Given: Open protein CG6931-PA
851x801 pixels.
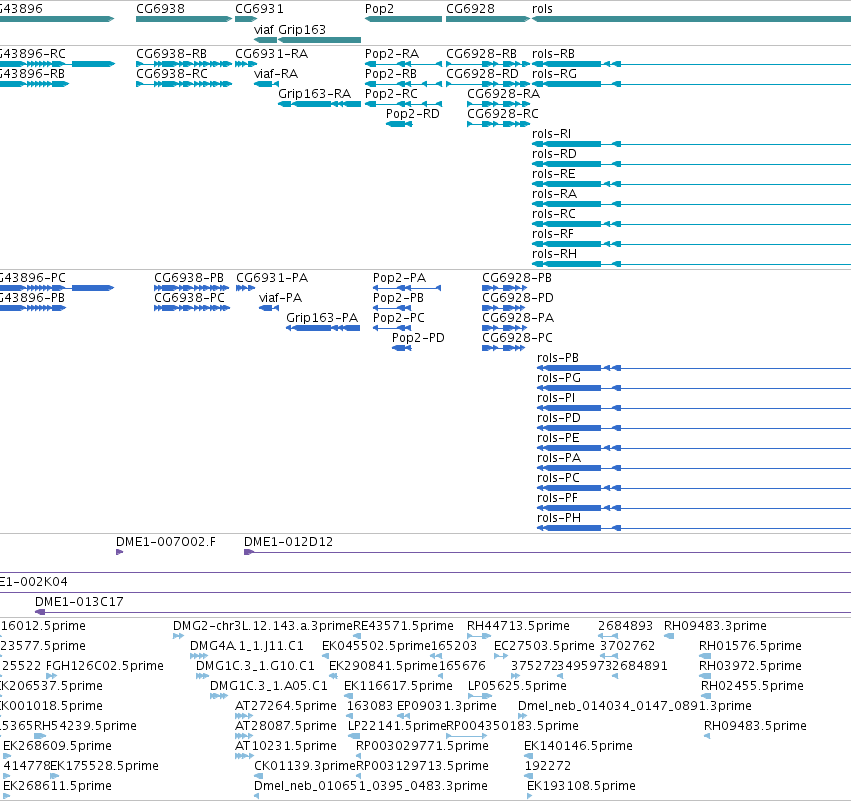Looking at the screenshot, I should click(272, 278).
